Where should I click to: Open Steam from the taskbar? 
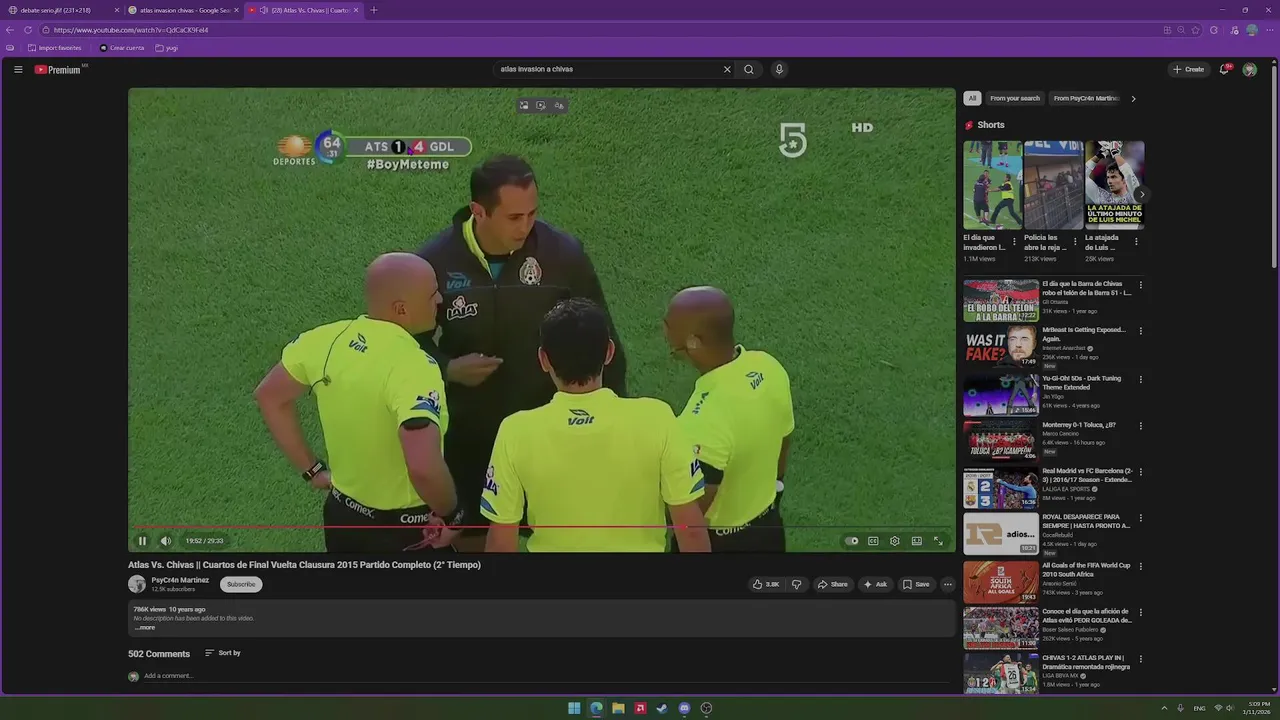[x=662, y=708]
